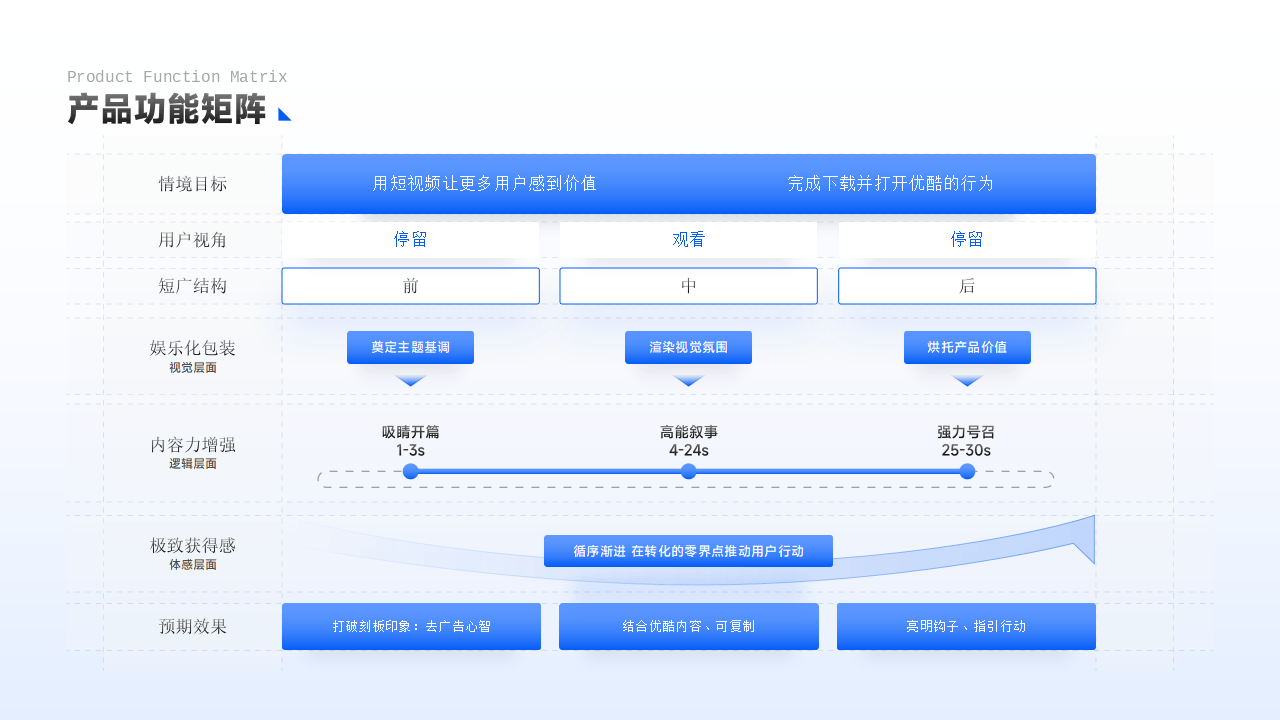
Task: Click the 内容力增强 row label
Action: coord(193,445)
